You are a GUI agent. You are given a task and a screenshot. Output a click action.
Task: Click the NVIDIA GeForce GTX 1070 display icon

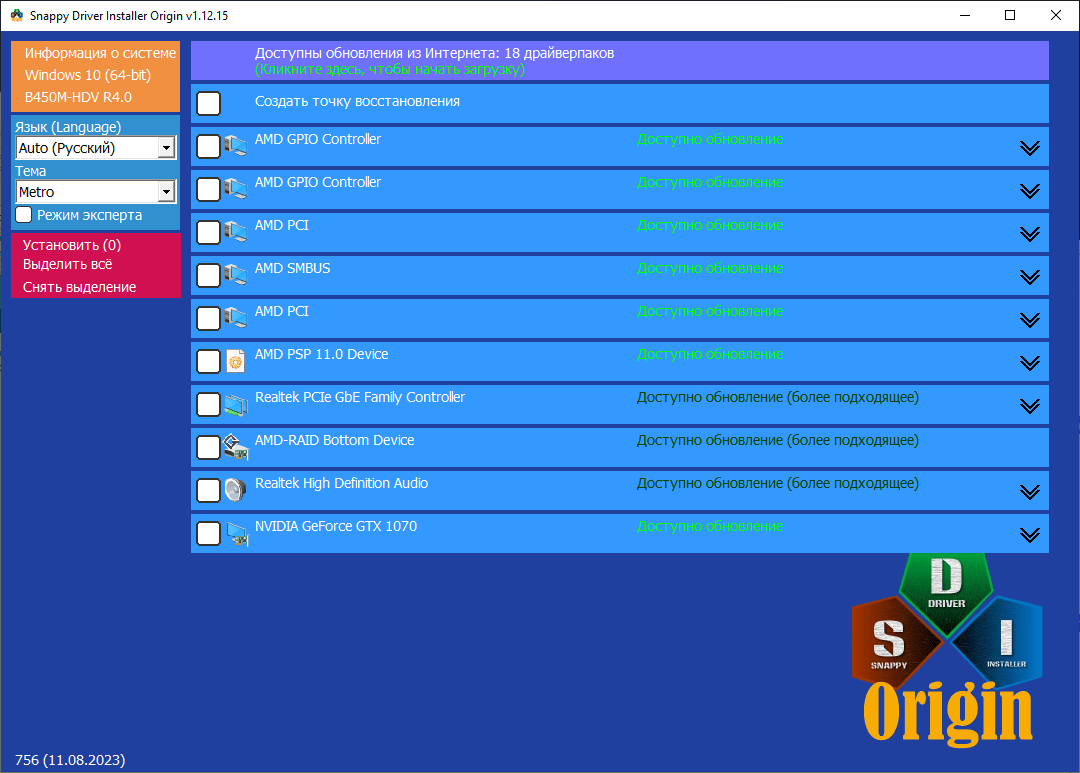pyautogui.click(x=235, y=533)
